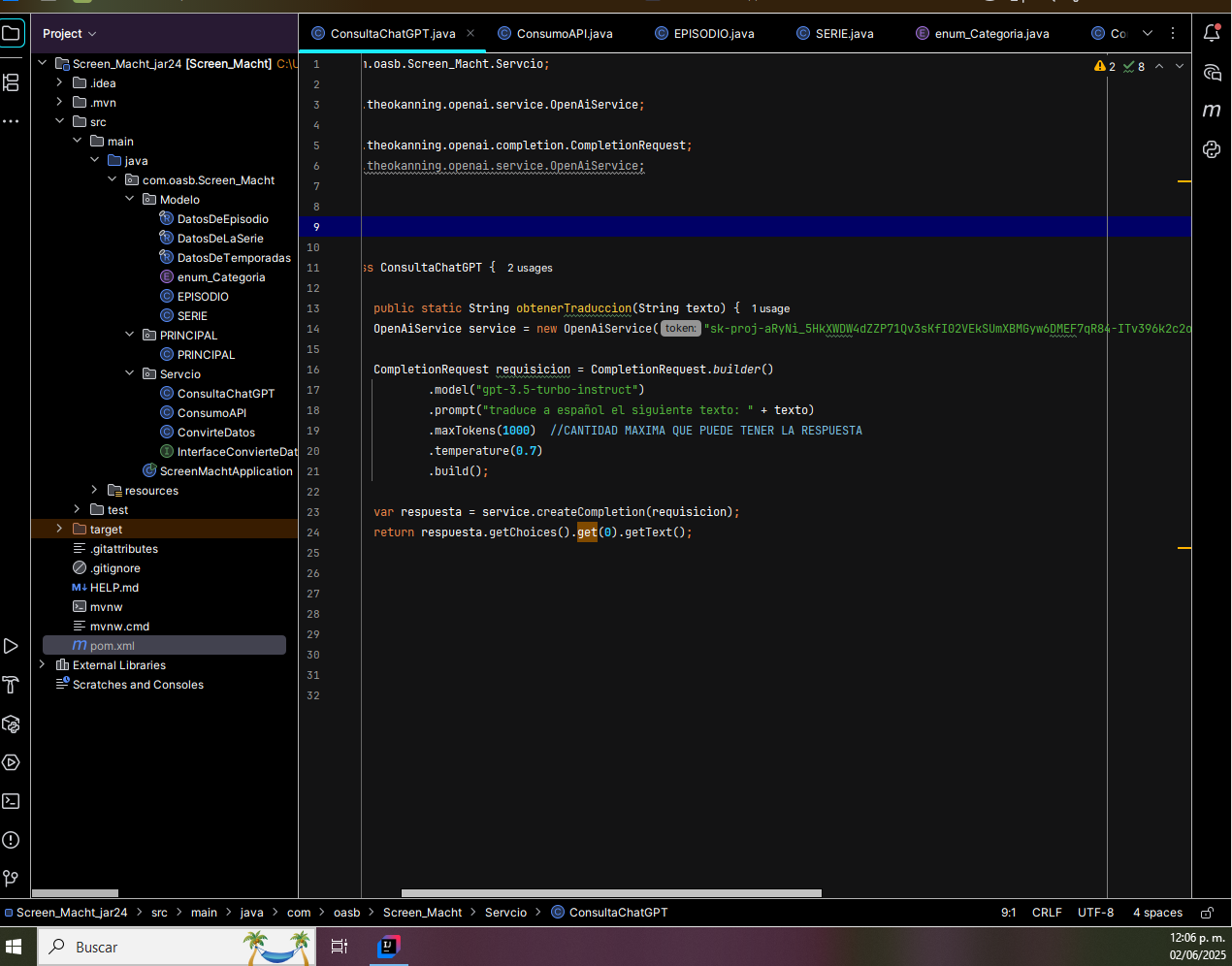Collapse the Screen_Macht_jar24 project root
Screen dimensions: 1232x966
(43, 63)
